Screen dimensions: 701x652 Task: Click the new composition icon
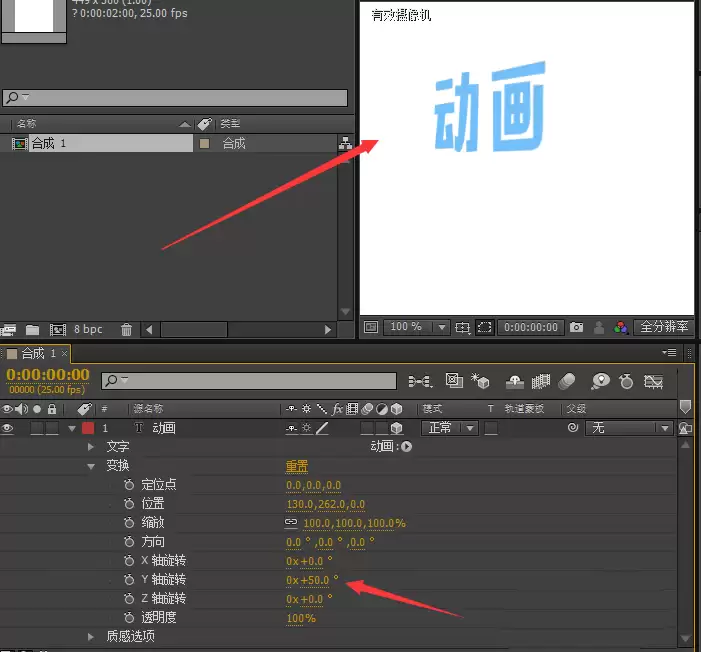coord(58,330)
